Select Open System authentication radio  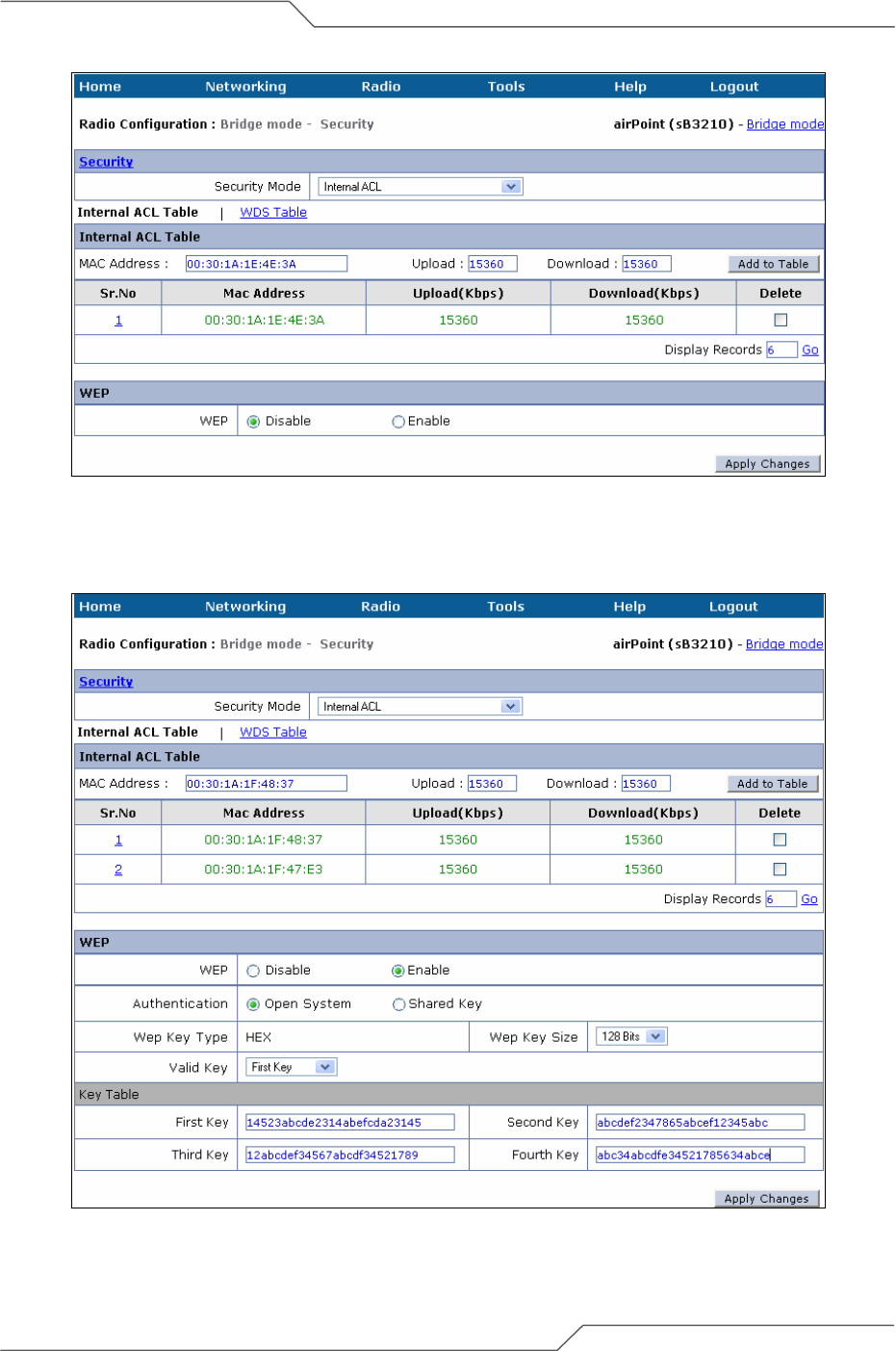pyautogui.click(x=254, y=1004)
